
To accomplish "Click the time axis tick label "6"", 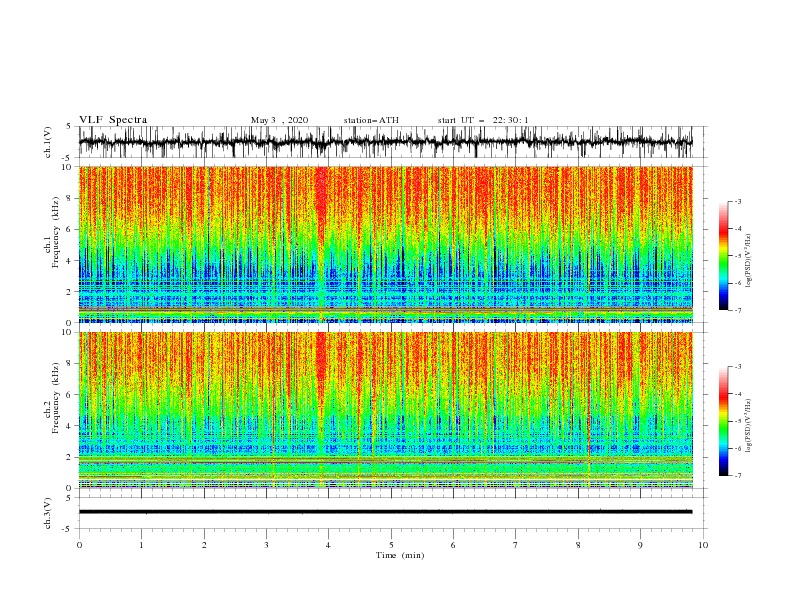I will tap(453, 545).
